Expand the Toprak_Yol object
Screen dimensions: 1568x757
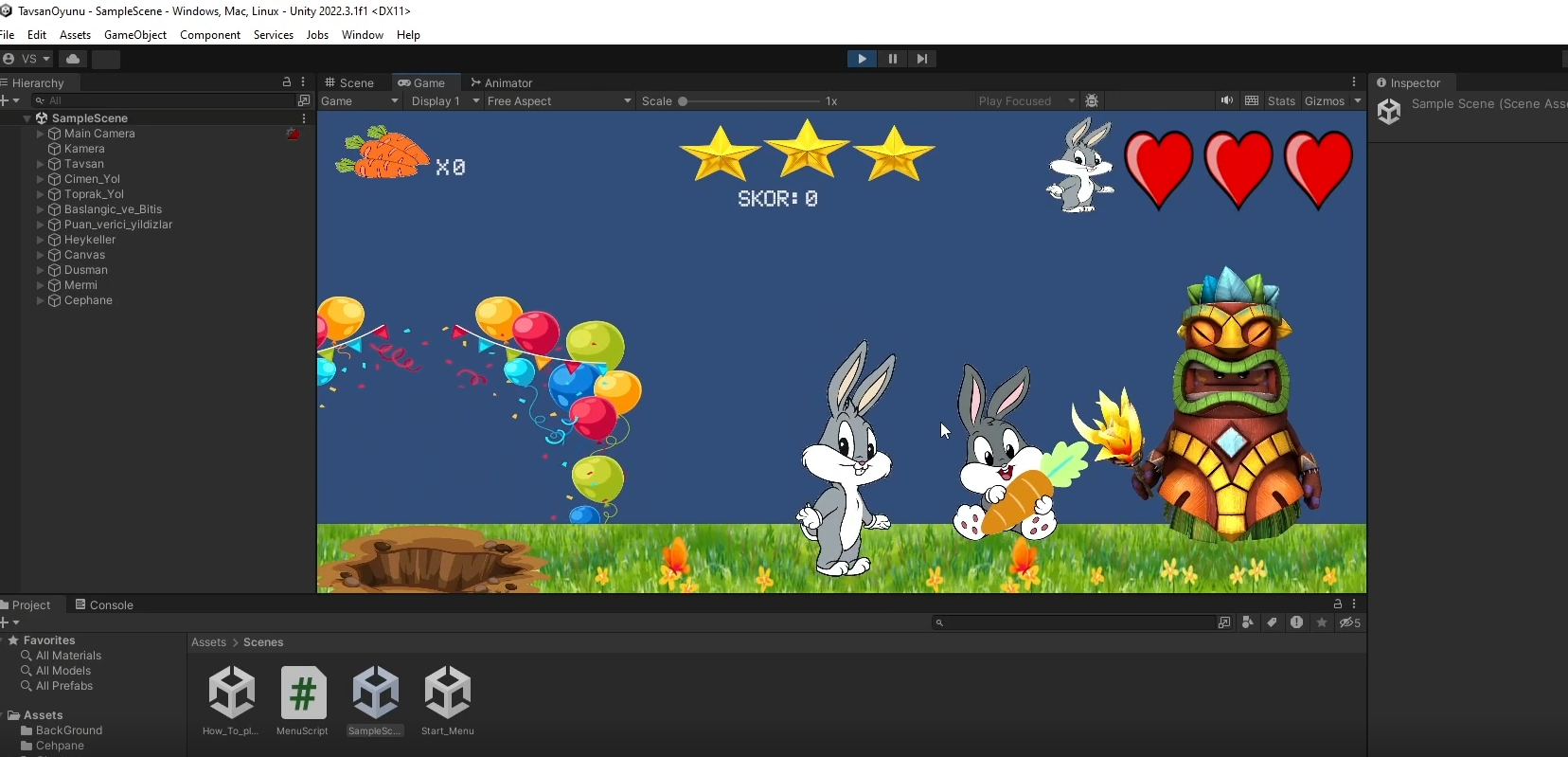point(41,194)
